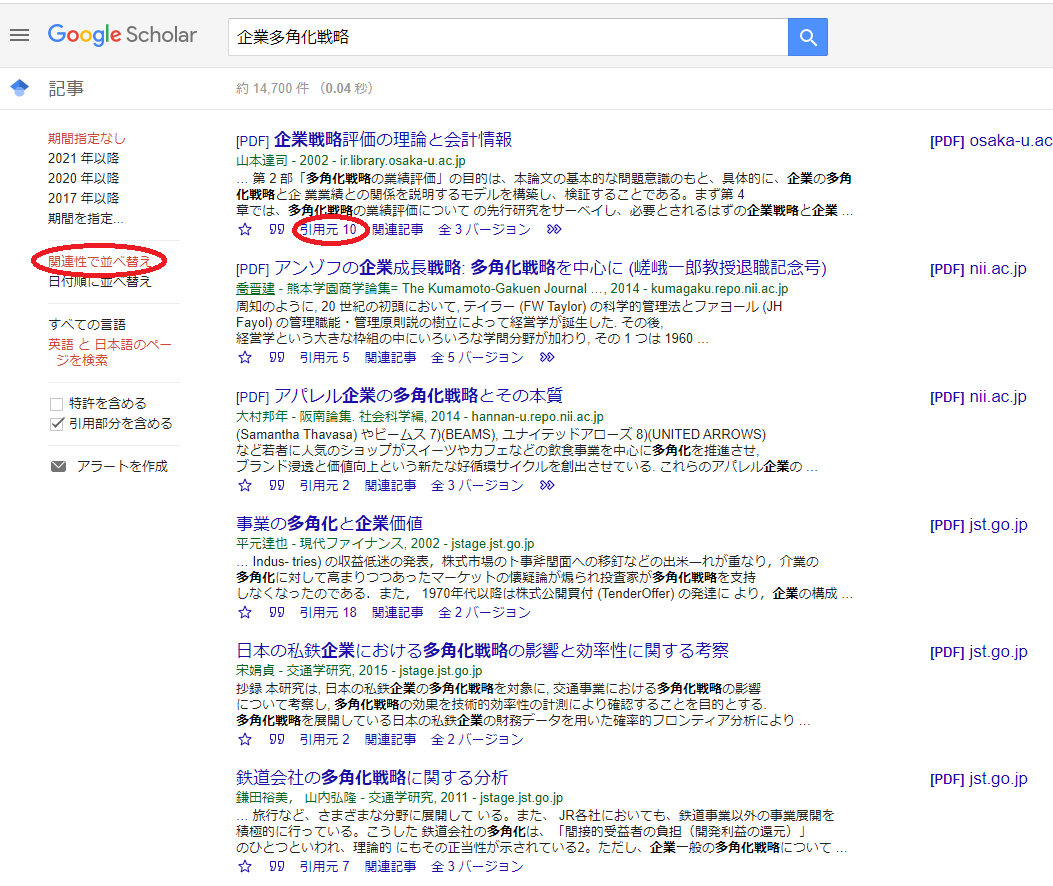1053x886 pixels.
Task: Open cite quotes for アンゾフの企業成長戦略 result
Action: [277, 357]
